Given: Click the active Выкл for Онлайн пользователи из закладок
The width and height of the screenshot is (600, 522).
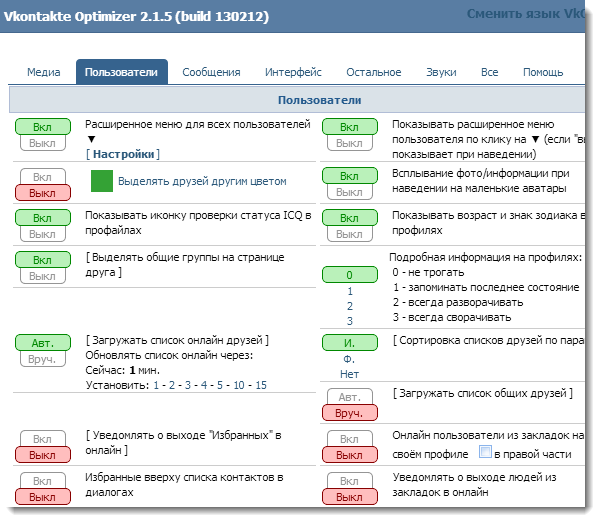Looking at the screenshot, I should pyautogui.click(x=350, y=455).
